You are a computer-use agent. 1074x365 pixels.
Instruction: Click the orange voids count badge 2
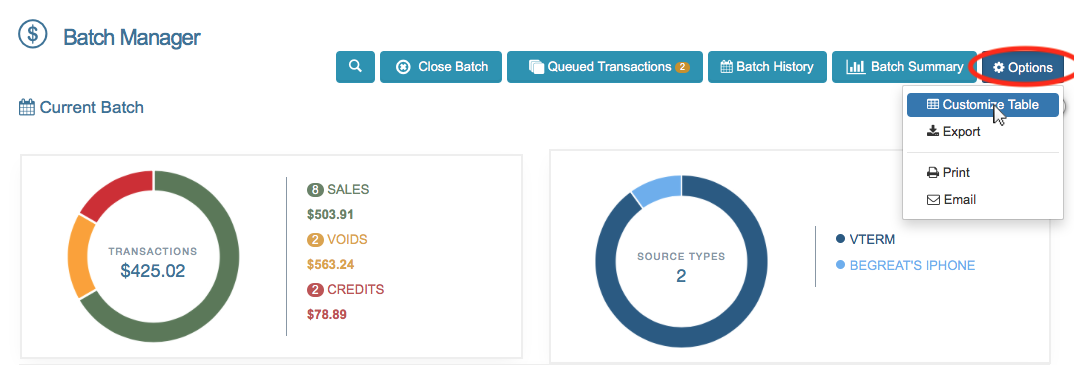coord(315,240)
